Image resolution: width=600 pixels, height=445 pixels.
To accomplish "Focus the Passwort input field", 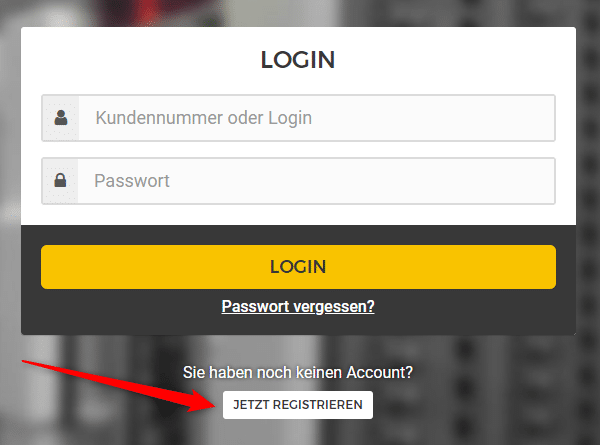I will click(298, 181).
